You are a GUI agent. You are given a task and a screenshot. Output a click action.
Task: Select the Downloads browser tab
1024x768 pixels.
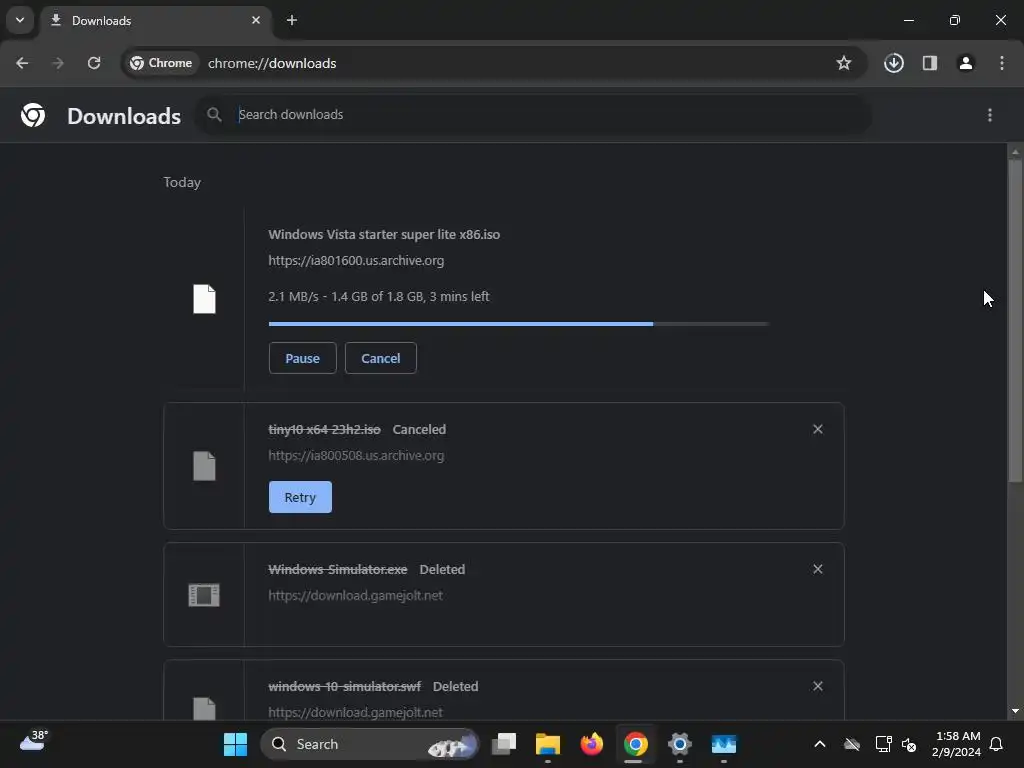coord(153,21)
